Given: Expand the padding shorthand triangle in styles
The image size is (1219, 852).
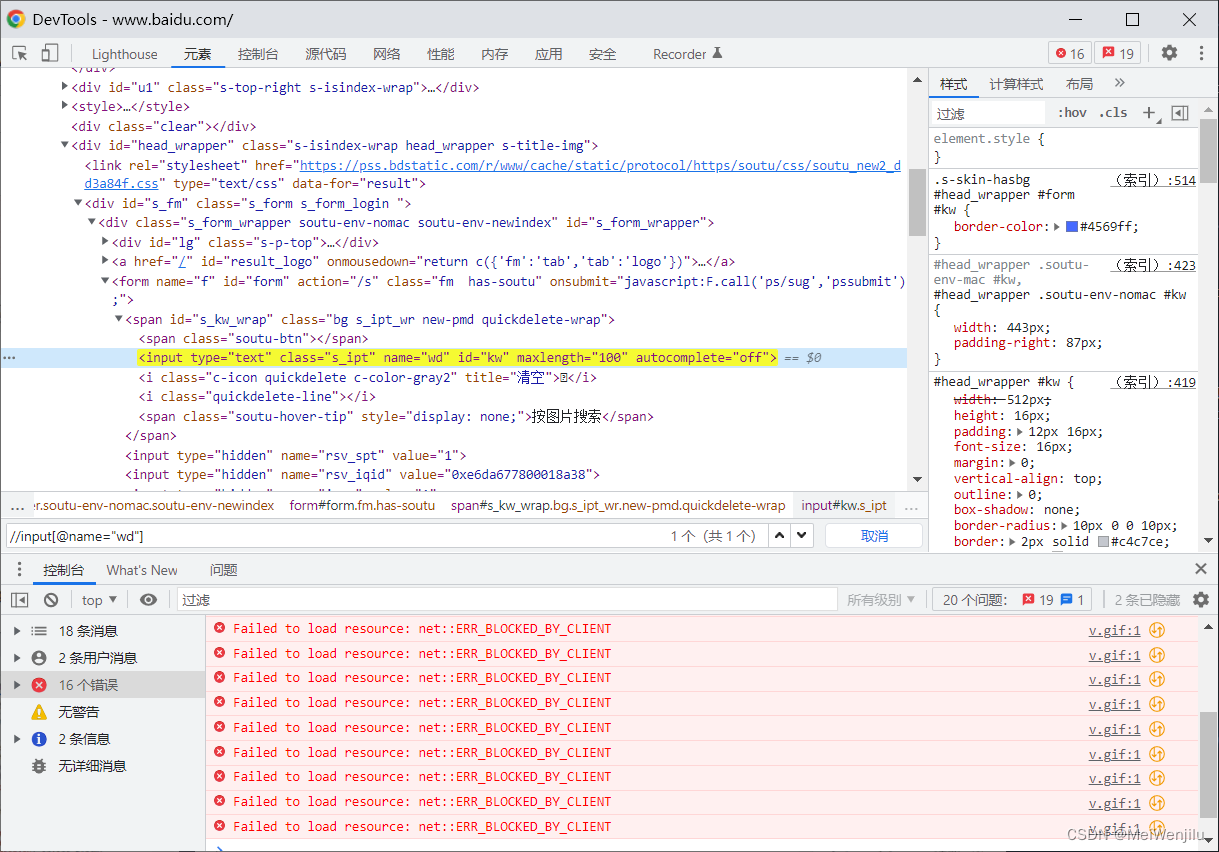Looking at the screenshot, I should tap(1019, 433).
